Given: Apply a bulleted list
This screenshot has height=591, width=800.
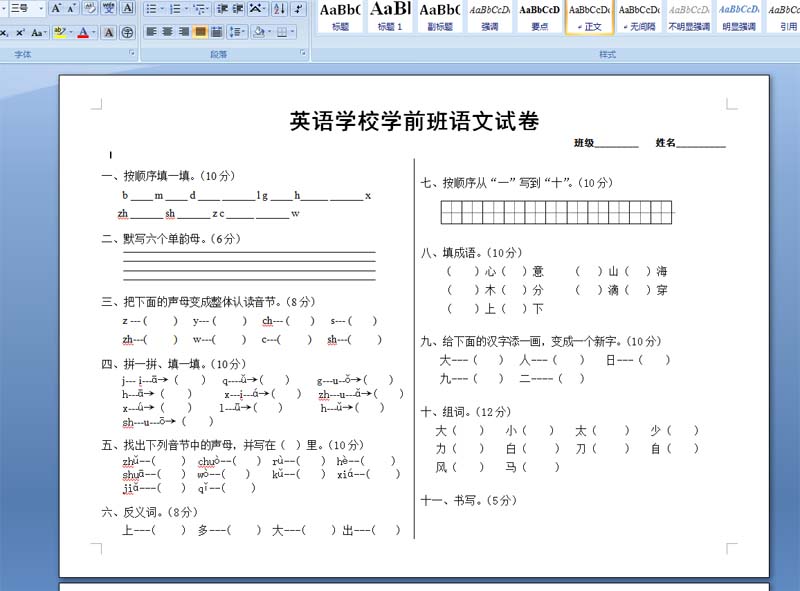Looking at the screenshot, I should (x=151, y=9).
